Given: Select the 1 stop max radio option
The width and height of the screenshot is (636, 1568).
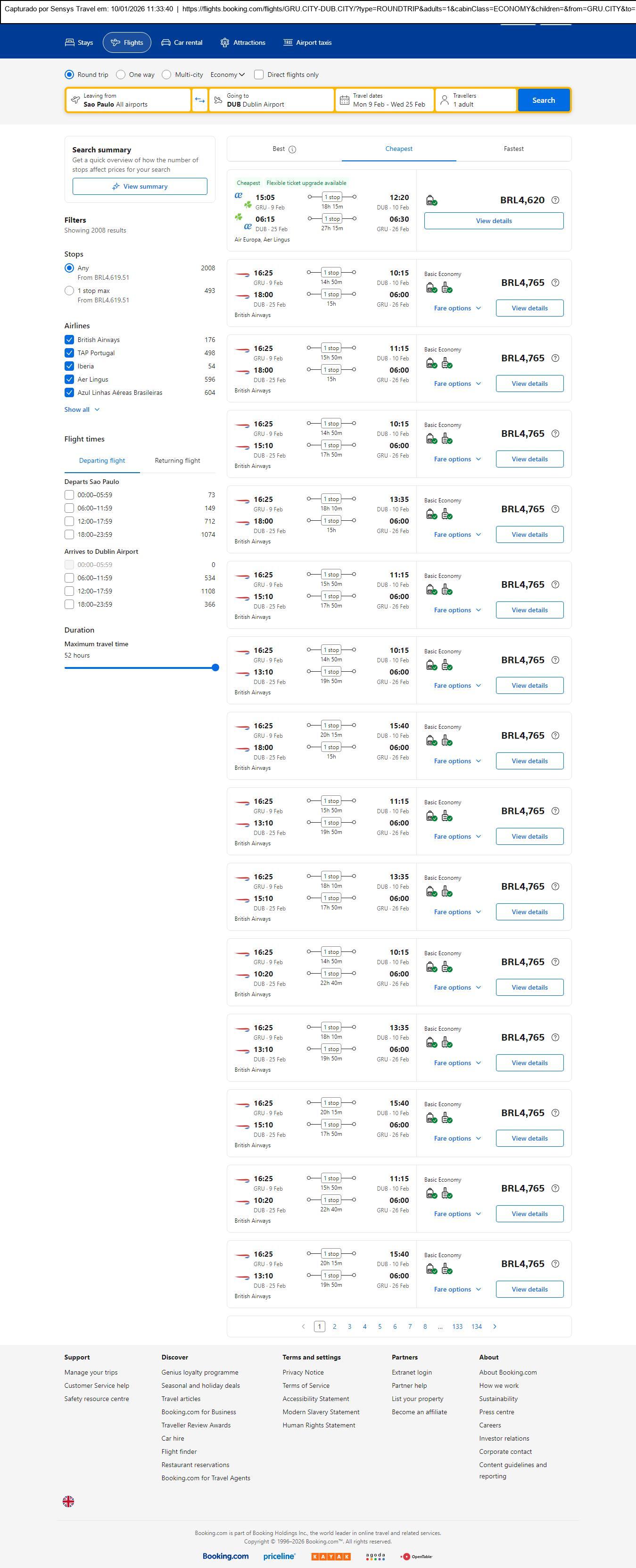Looking at the screenshot, I should 69,291.
